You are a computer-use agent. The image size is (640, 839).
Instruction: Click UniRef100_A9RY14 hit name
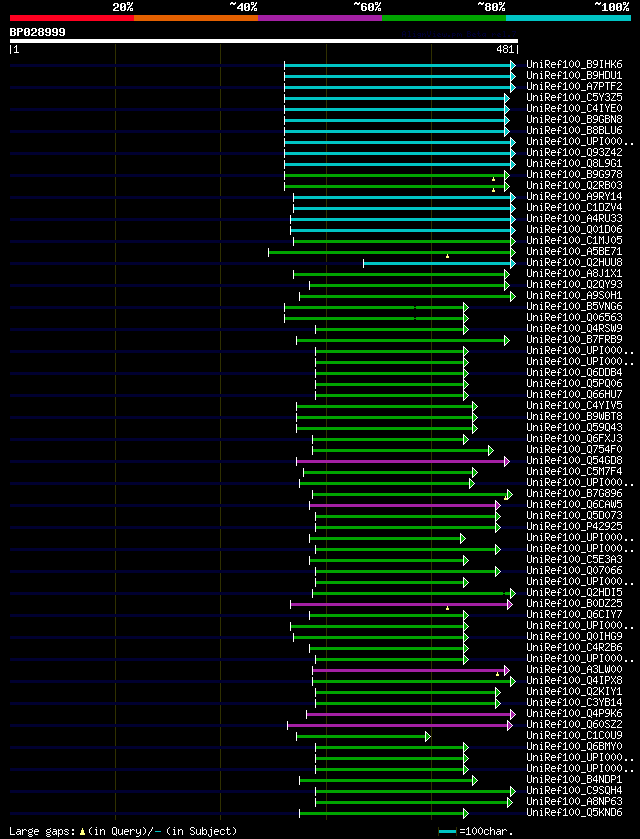tap(574, 197)
